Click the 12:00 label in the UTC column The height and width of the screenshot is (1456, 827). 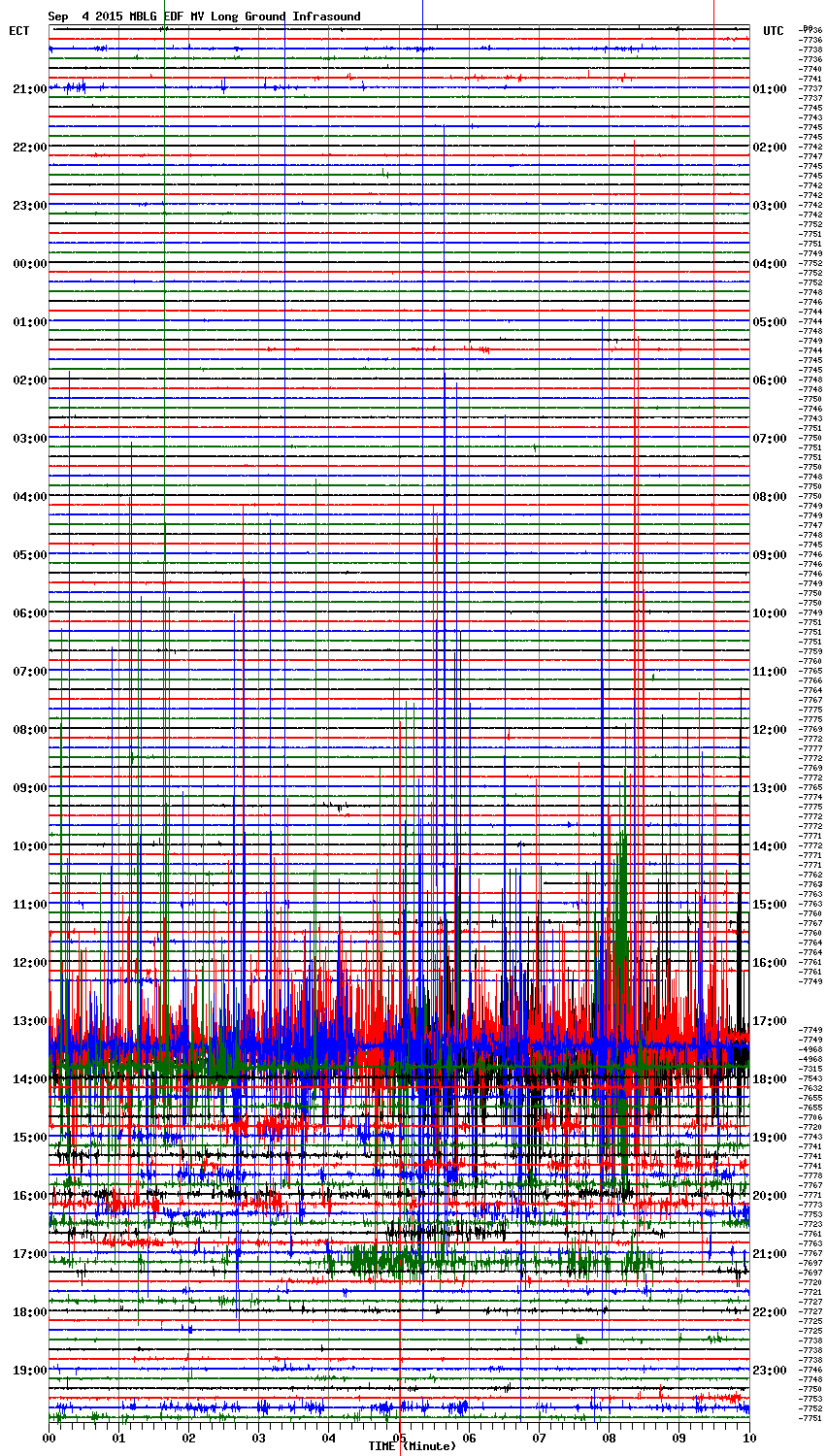pos(770,730)
